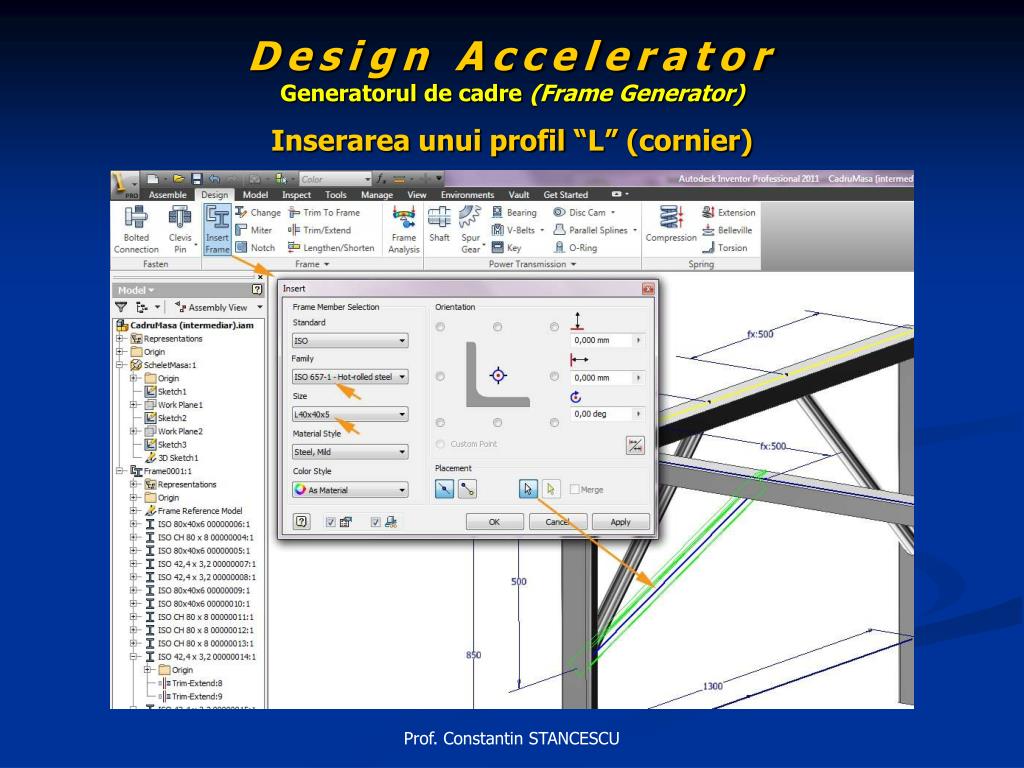Open the Standard ISO dropdown
The height and width of the screenshot is (768, 1024).
click(350, 340)
